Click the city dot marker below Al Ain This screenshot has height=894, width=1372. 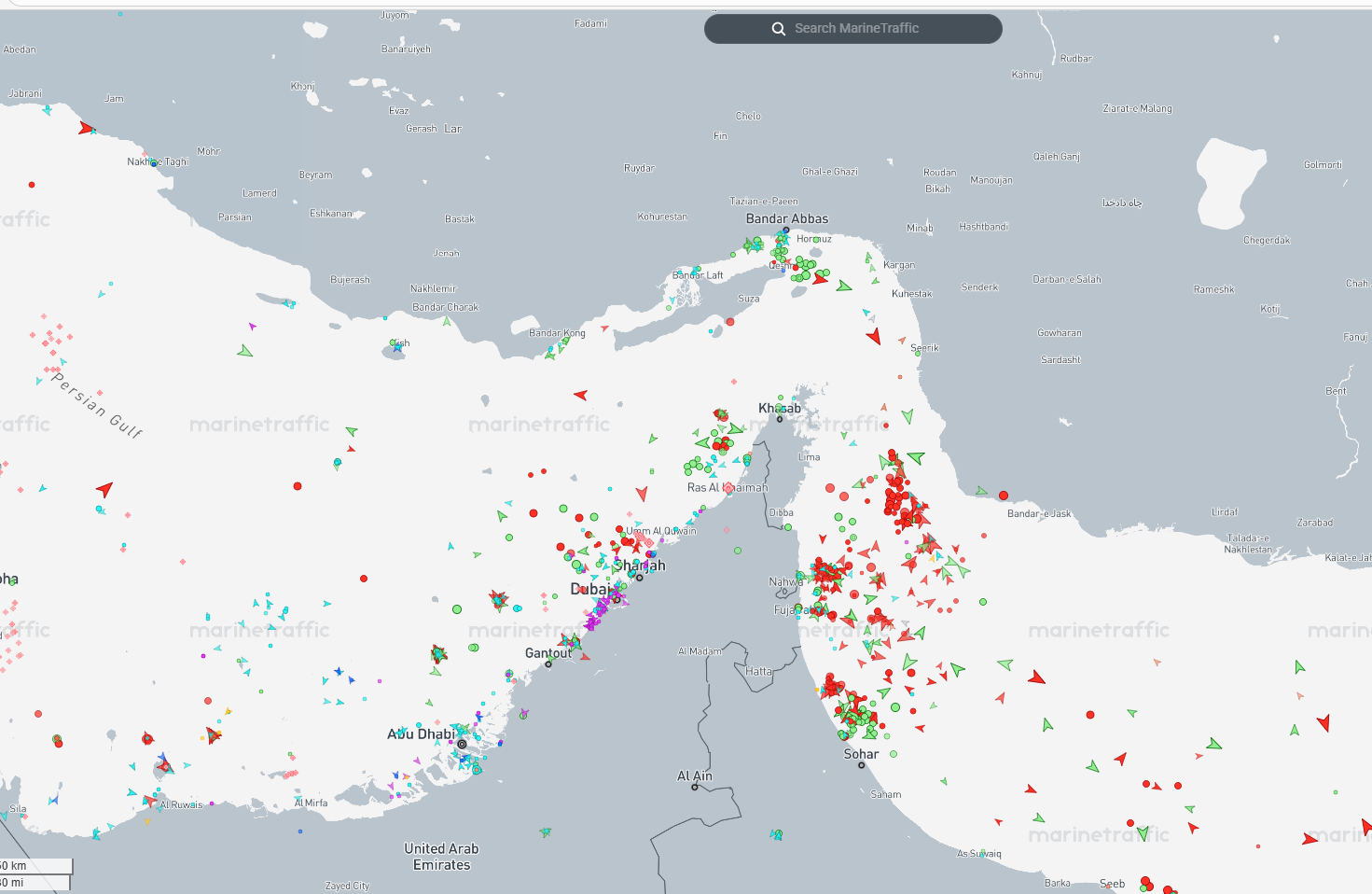point(695,788)
